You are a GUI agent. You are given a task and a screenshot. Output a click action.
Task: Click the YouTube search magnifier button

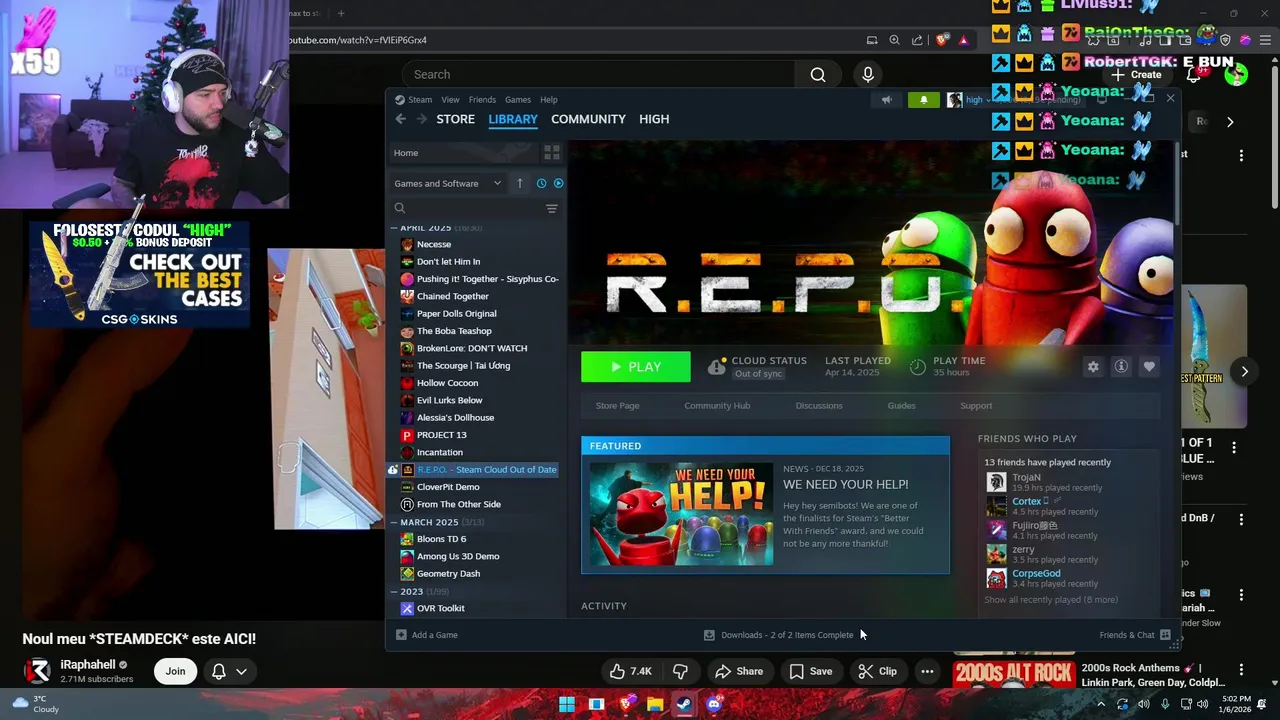[x=818, y=75]
